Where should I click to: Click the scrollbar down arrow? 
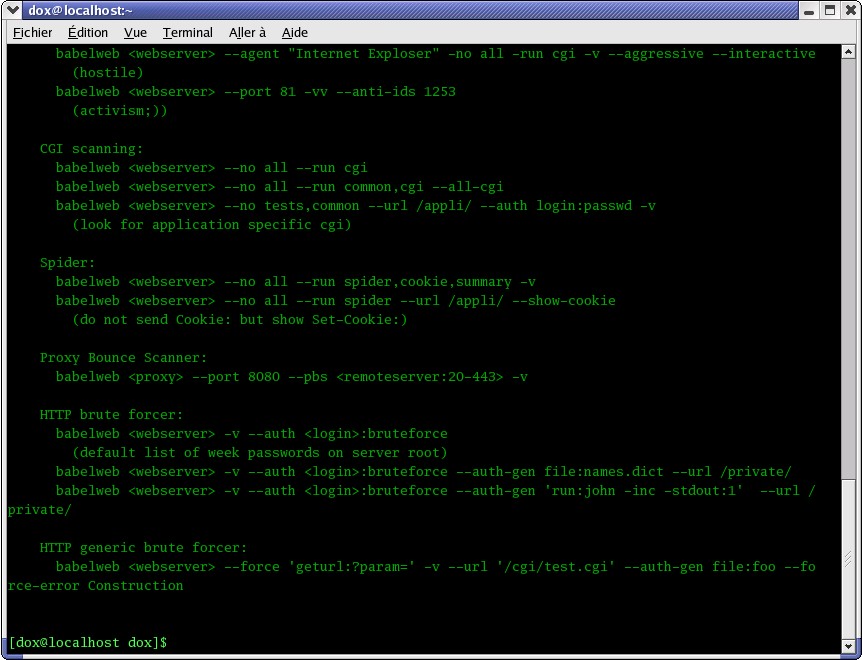pos(850,646)
